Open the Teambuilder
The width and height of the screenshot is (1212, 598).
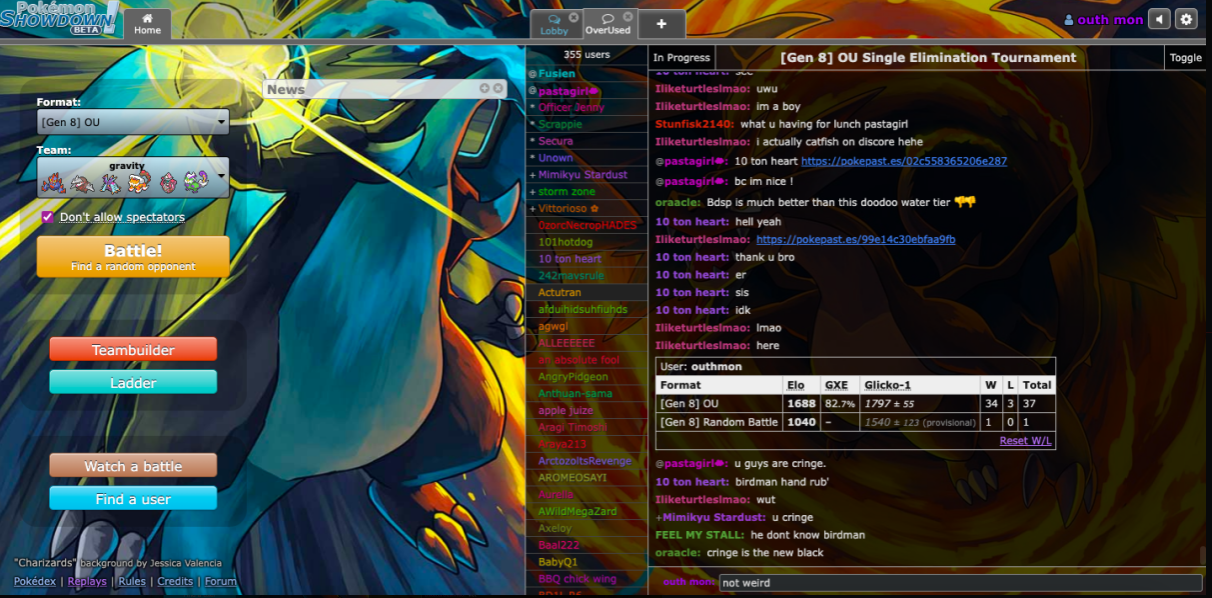[x=133, y=350]
